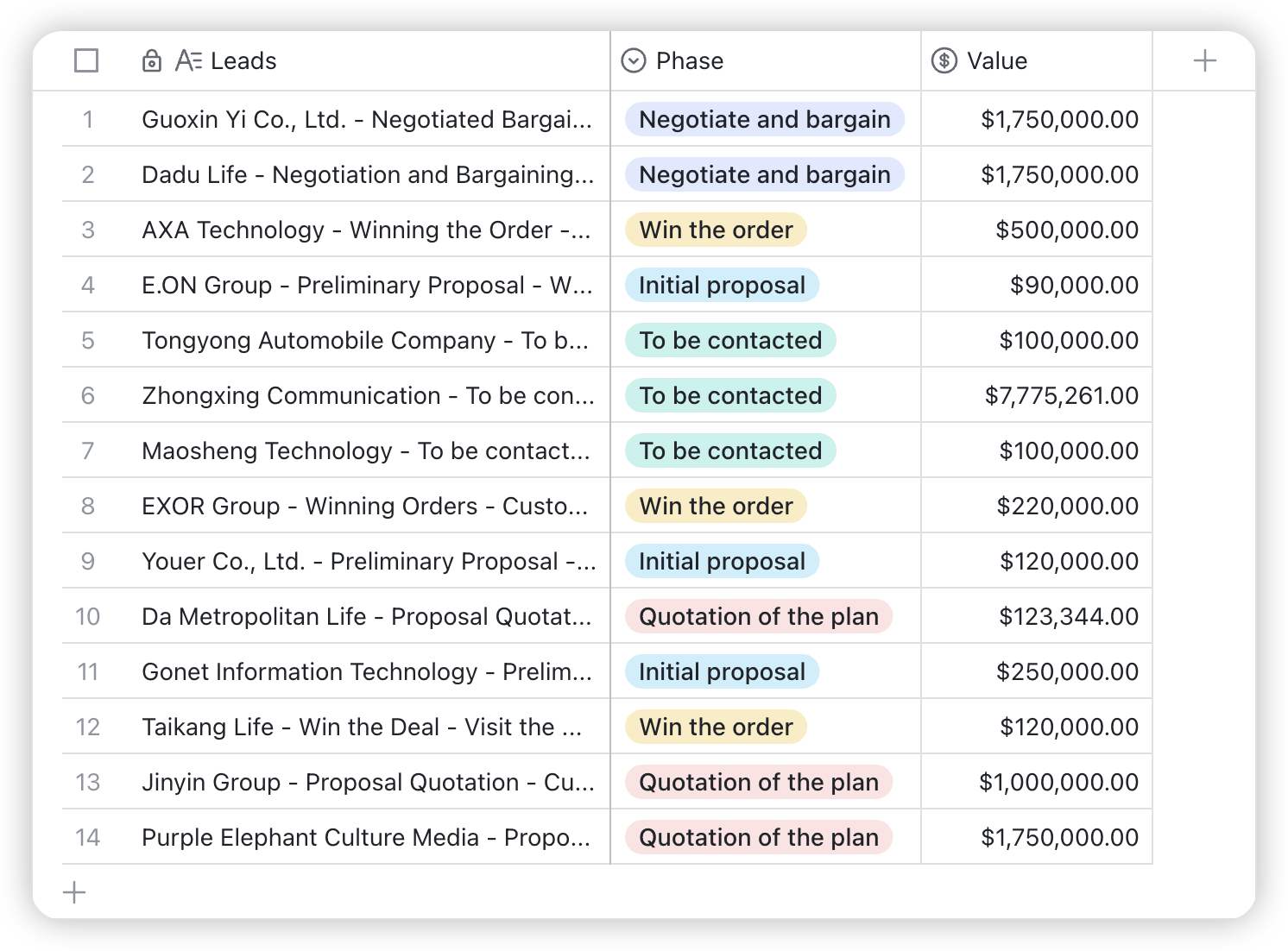Viewport: 1288px width, 951px height.
Task: Click value $1,750,000.00 in Guoxin Yi row
Action: 1059,119
